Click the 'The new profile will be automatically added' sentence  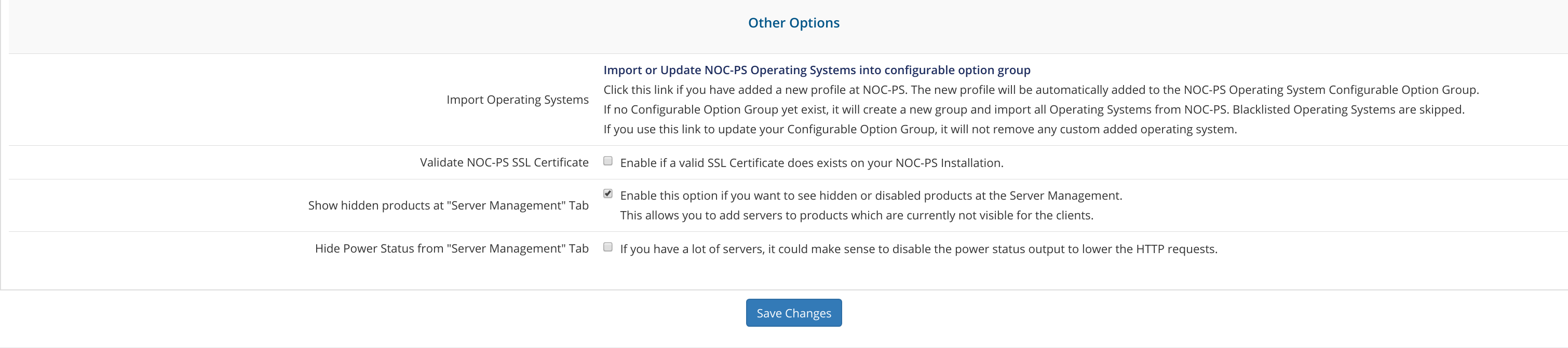pos(1195,90)
